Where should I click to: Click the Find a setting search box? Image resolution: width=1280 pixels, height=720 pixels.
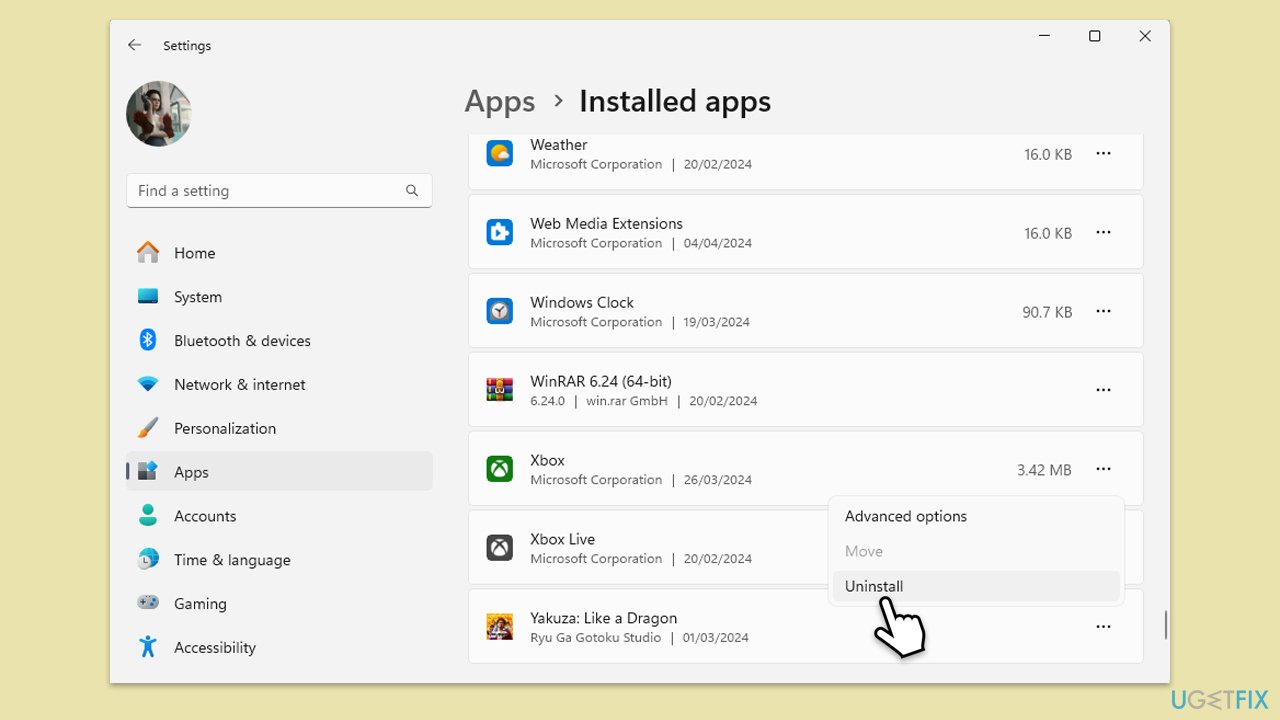(x=270, y=191)
